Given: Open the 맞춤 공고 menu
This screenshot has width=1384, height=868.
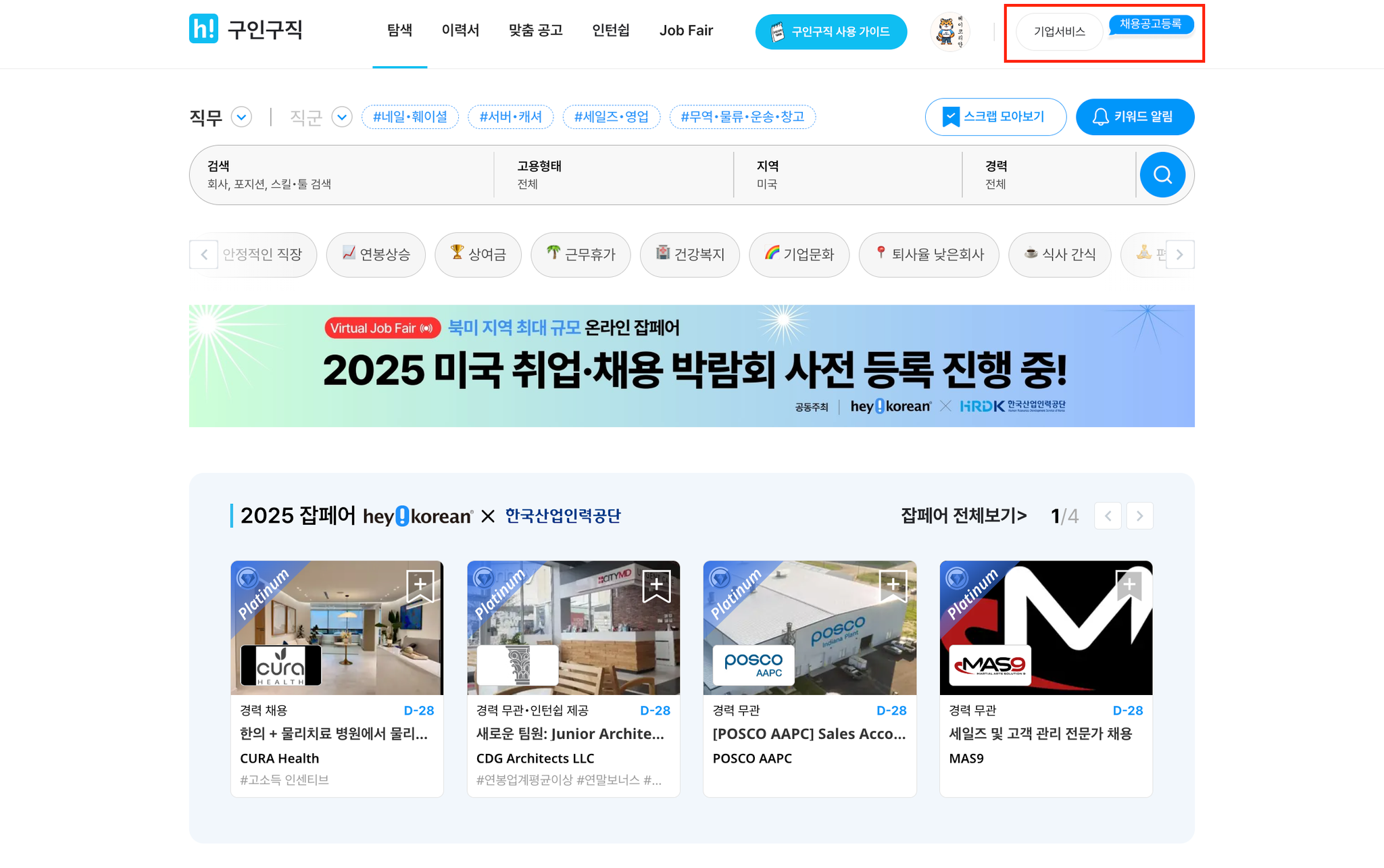Looking at the screenshot, I should coord(535,30).
